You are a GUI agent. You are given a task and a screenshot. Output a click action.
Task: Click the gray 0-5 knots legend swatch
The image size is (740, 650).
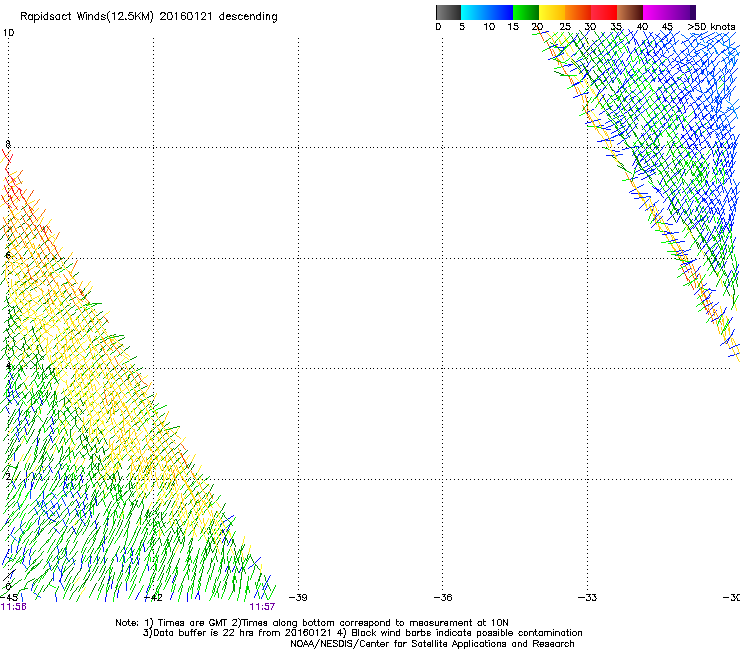448,12
